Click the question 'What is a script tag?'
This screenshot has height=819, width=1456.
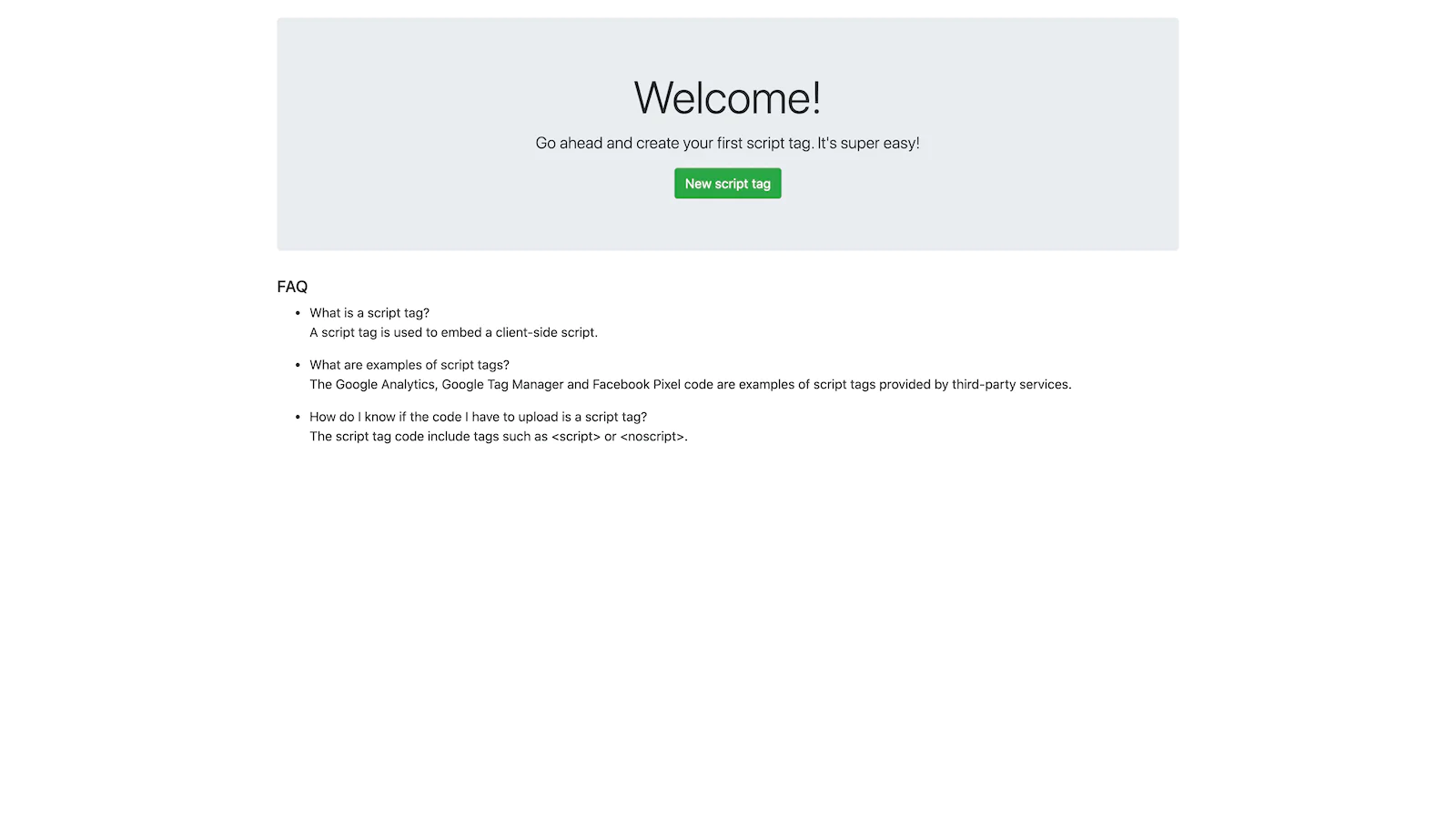pyautogui.click(x=369, y=313)
